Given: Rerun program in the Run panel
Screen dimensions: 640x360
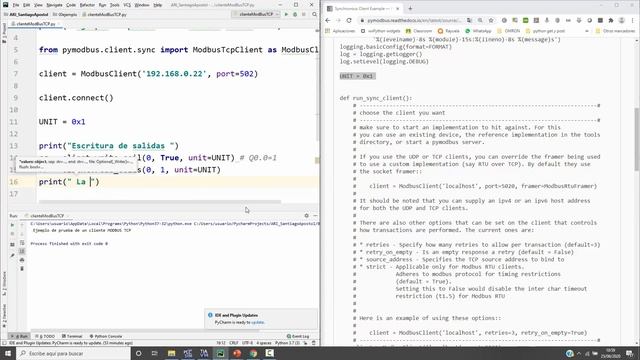Looking at the screenshot, I should click(12, 225).
